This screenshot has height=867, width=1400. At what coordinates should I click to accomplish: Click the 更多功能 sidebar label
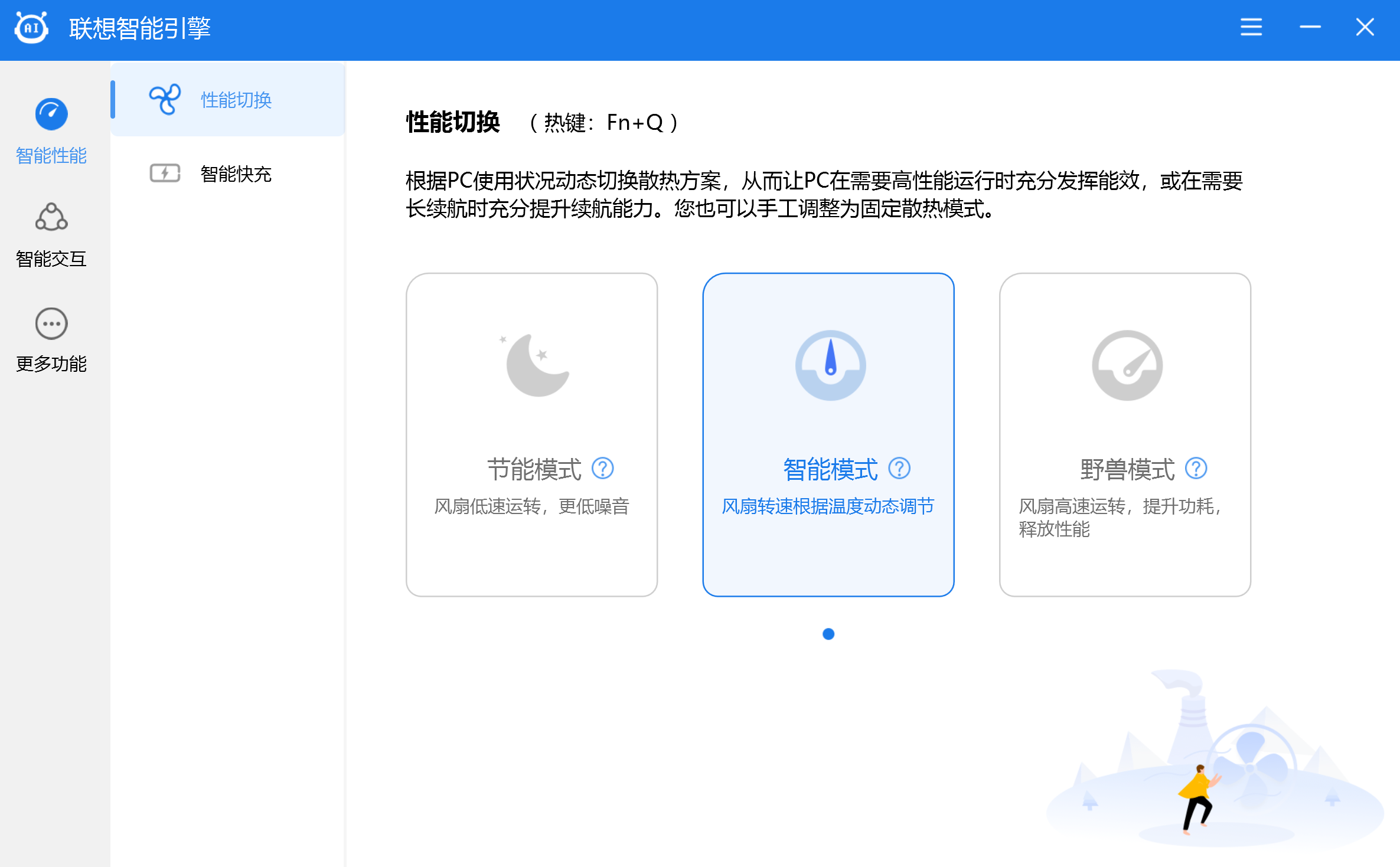pyautogui.click(x=51, y=364)
